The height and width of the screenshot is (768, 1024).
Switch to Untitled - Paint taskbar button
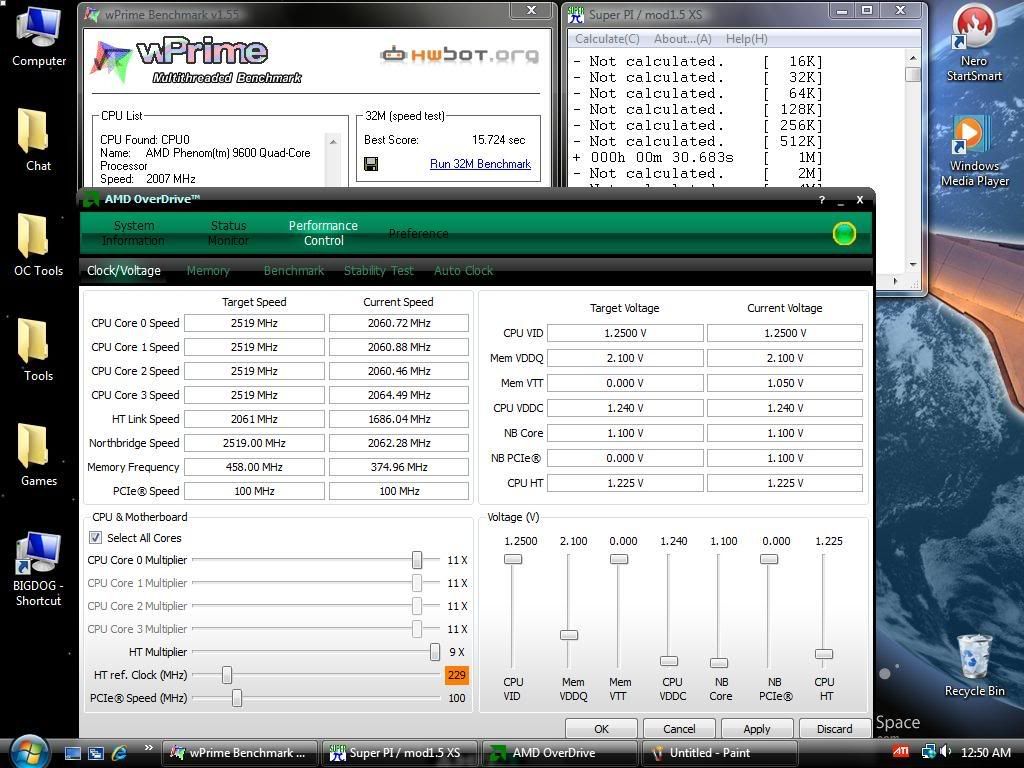719,753
